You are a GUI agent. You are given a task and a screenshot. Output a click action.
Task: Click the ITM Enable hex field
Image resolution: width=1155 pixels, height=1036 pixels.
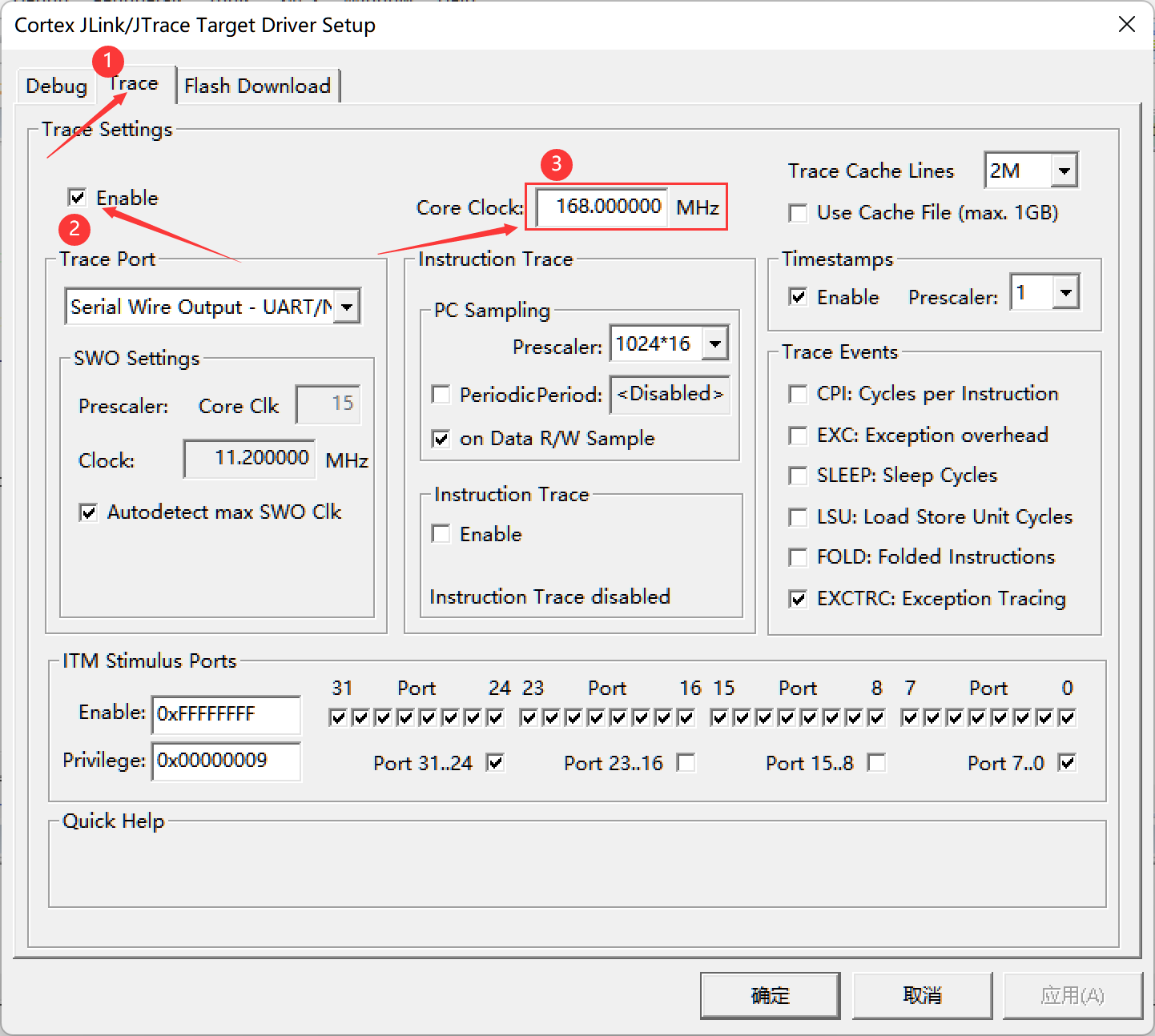[x=226, y=714]
